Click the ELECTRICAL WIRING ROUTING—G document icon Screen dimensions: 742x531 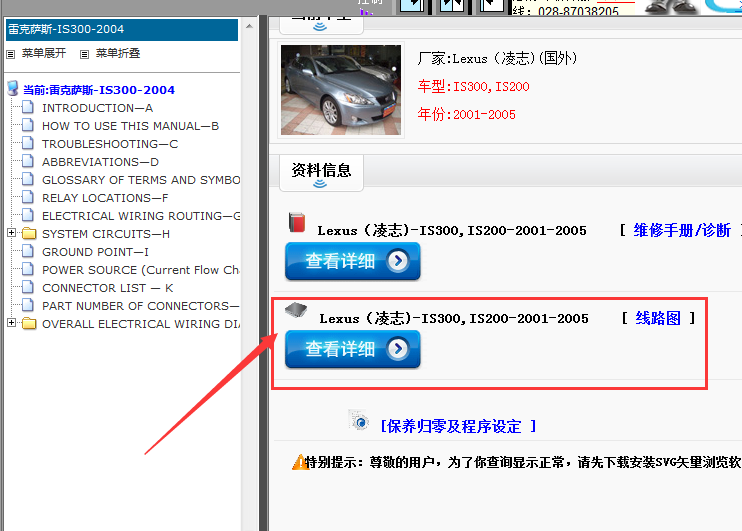point(28,215)
